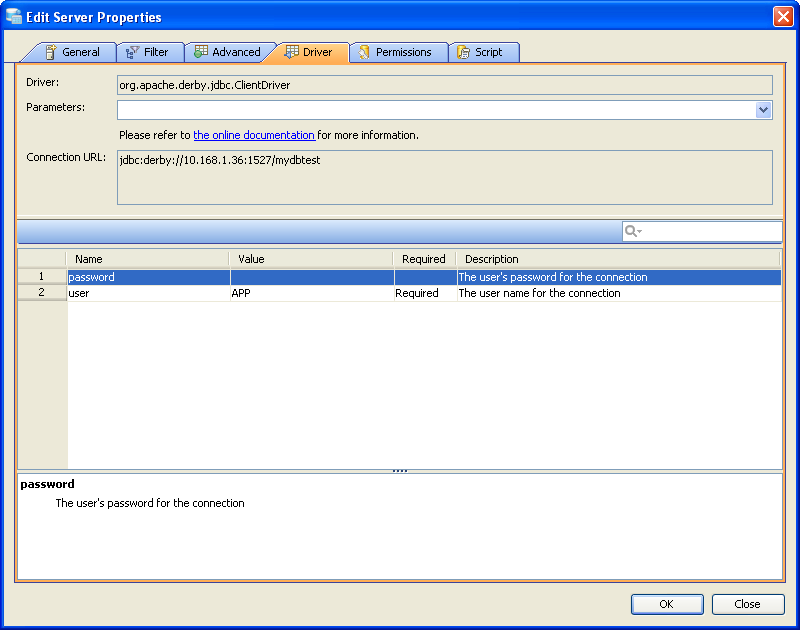Click inside the Parameters combo box

pyautogui.click(x=437, y=110)
